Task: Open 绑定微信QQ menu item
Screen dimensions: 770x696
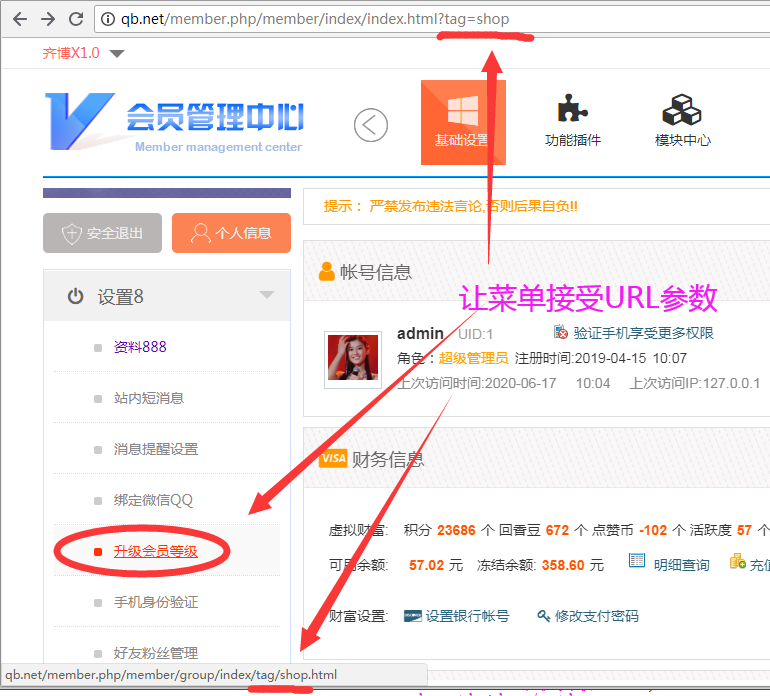Action: click(x=153, y=500)
